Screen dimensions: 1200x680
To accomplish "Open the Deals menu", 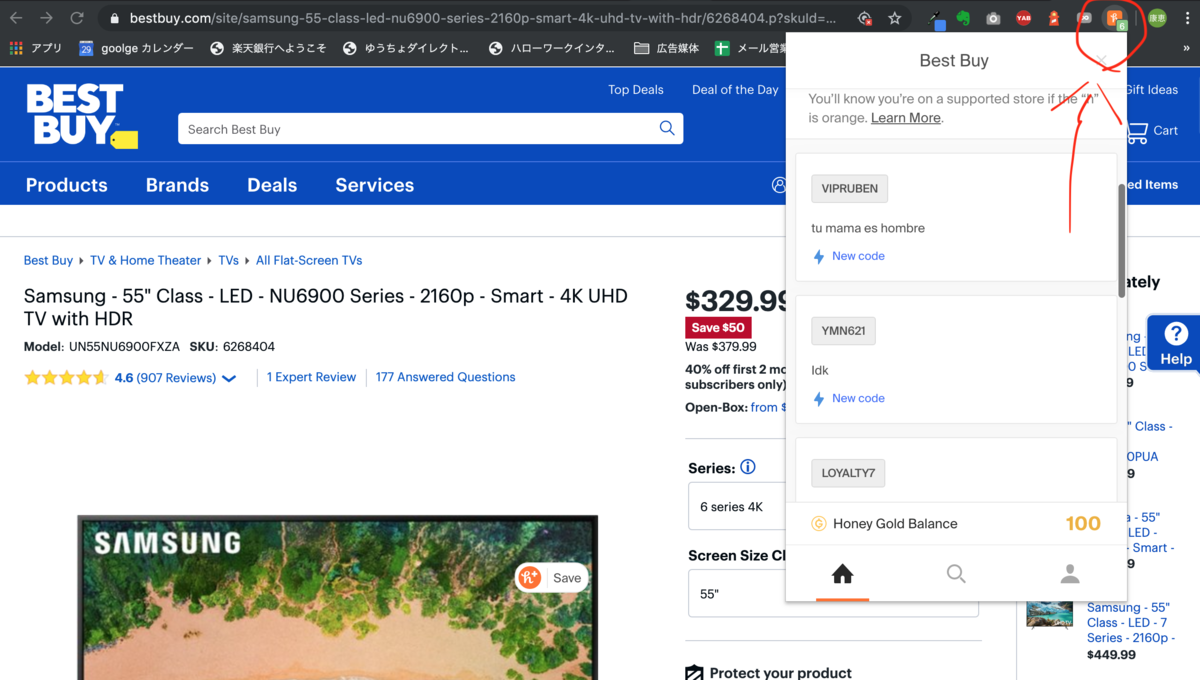I will click(x=272, y=185).
